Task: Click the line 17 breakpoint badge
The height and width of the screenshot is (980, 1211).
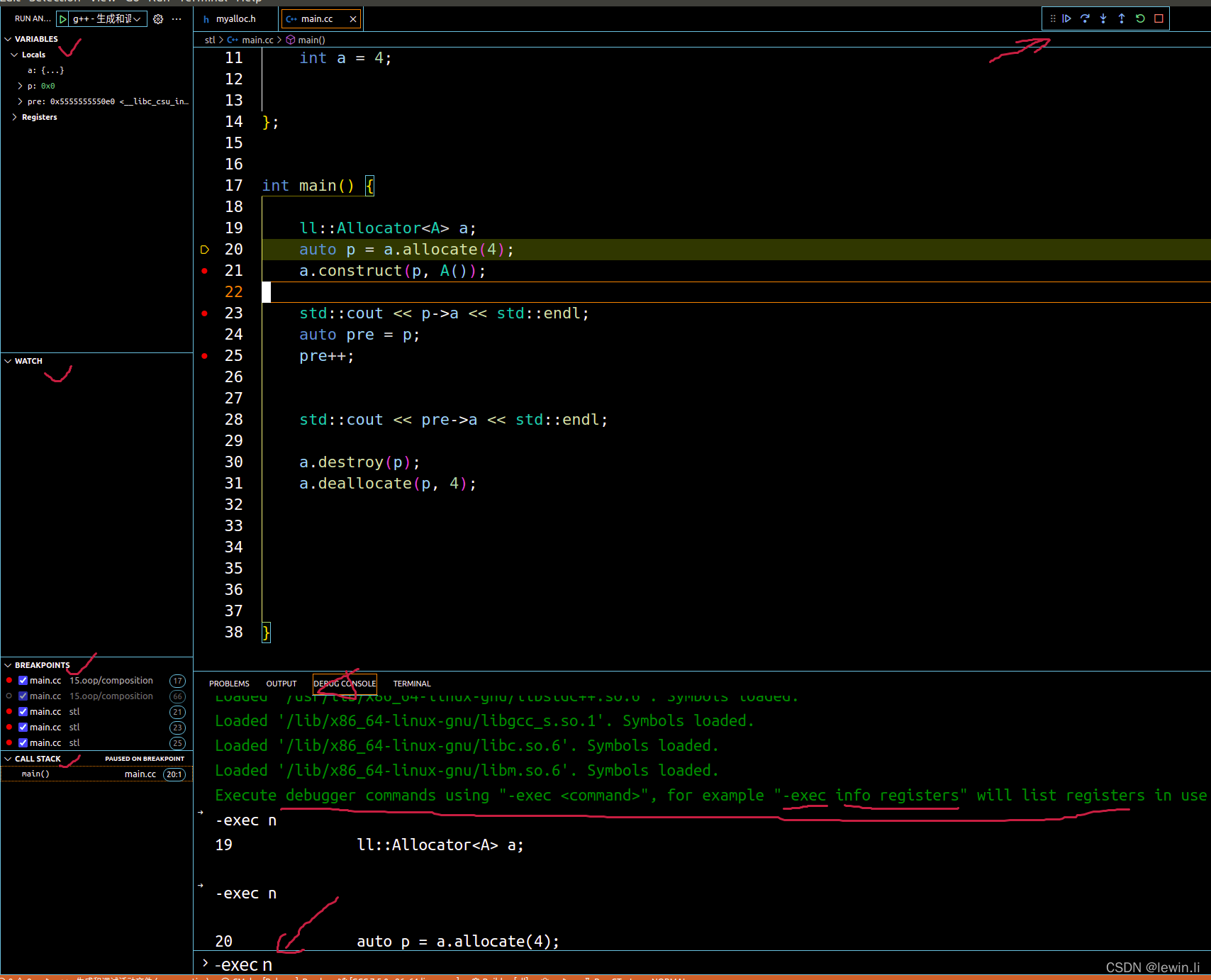Action: click(177, 681)
